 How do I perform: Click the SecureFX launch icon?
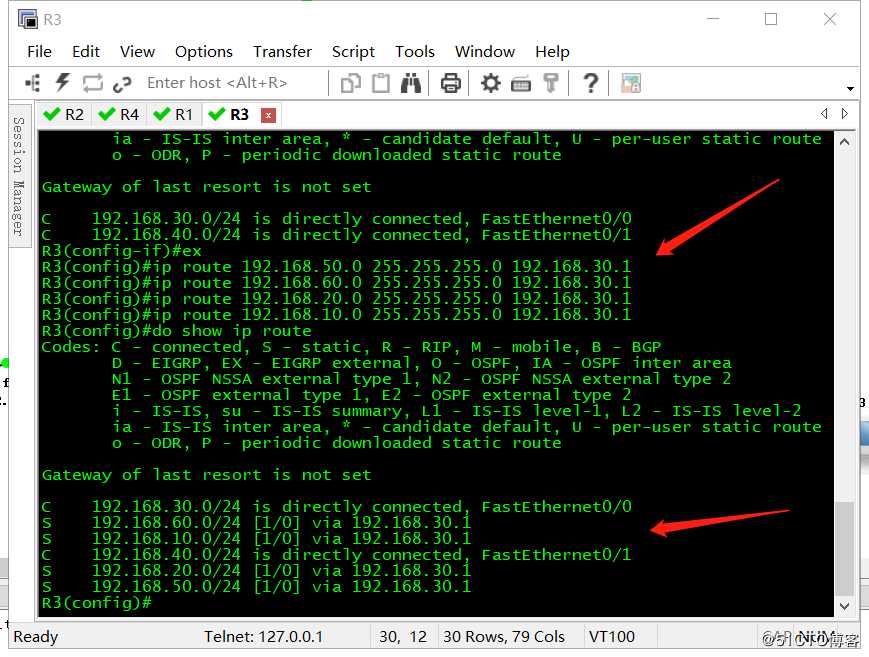(x=631, y=83)
